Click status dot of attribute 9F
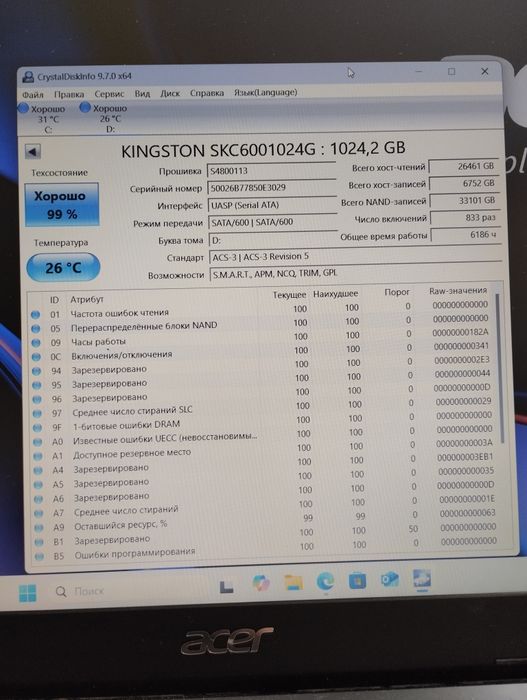 [38, 428]
